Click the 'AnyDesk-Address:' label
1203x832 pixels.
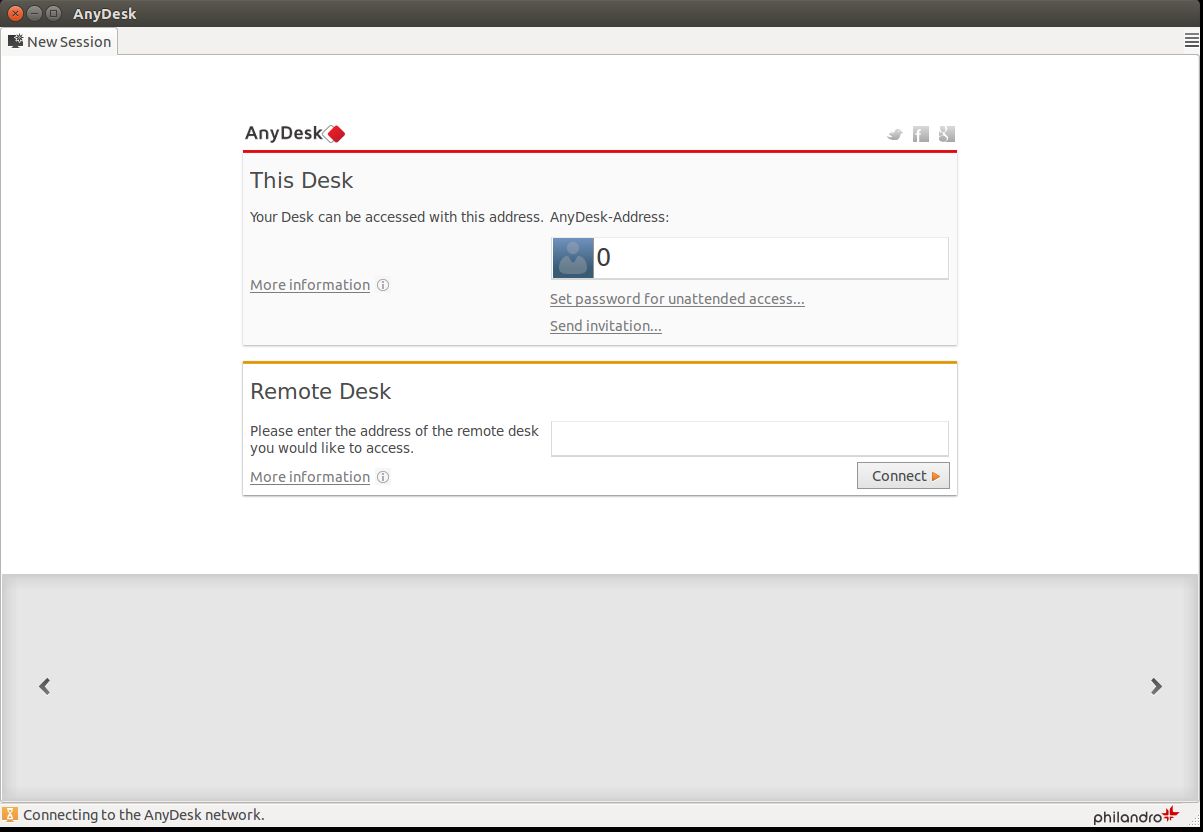click(610, 216)
